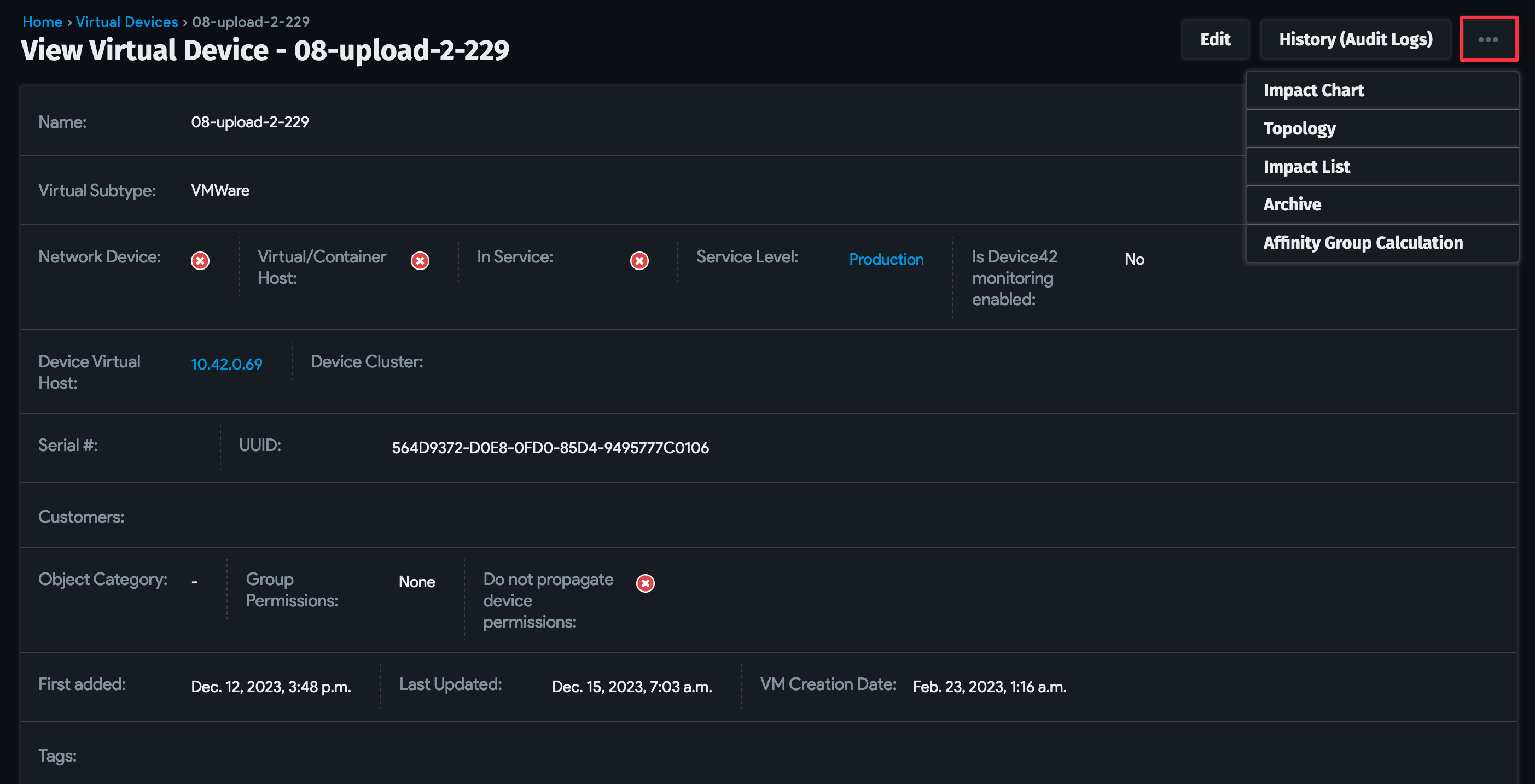Open virtual host link 10.42.0.69
This screenshot has width=1535, height=784.
[226, 364]
